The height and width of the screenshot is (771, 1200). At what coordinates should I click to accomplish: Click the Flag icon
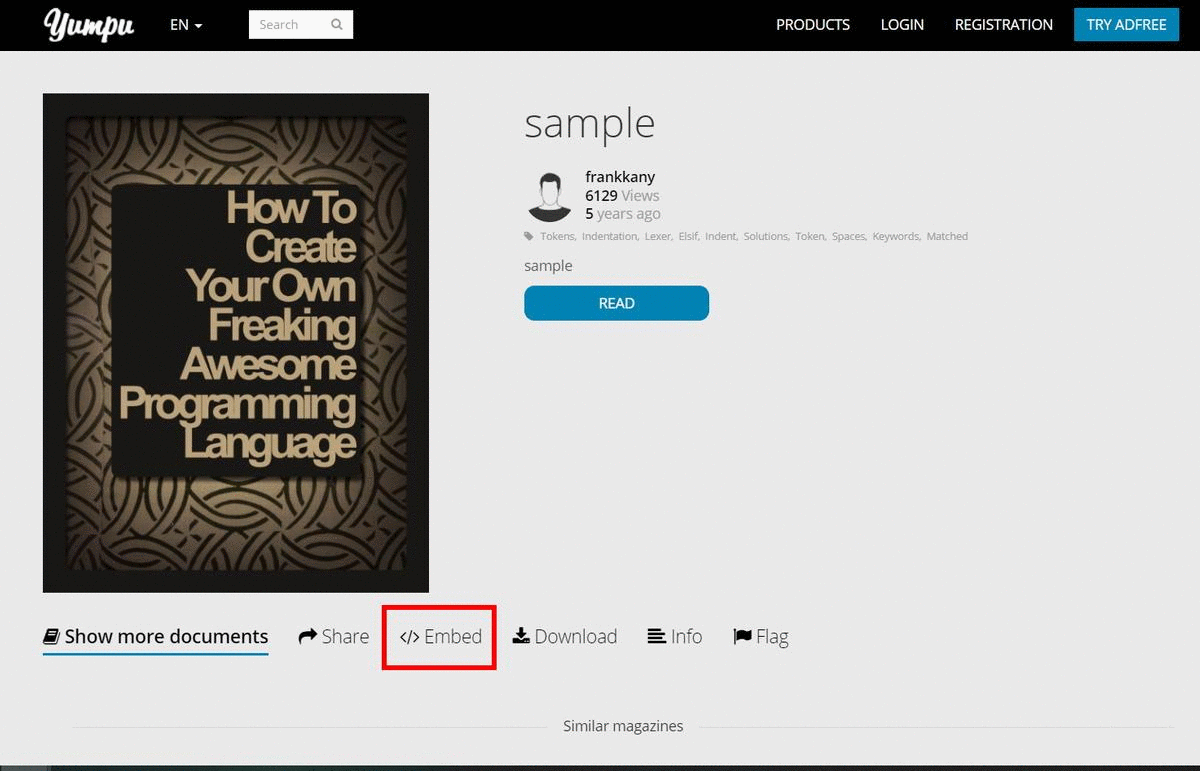(742, 637)
